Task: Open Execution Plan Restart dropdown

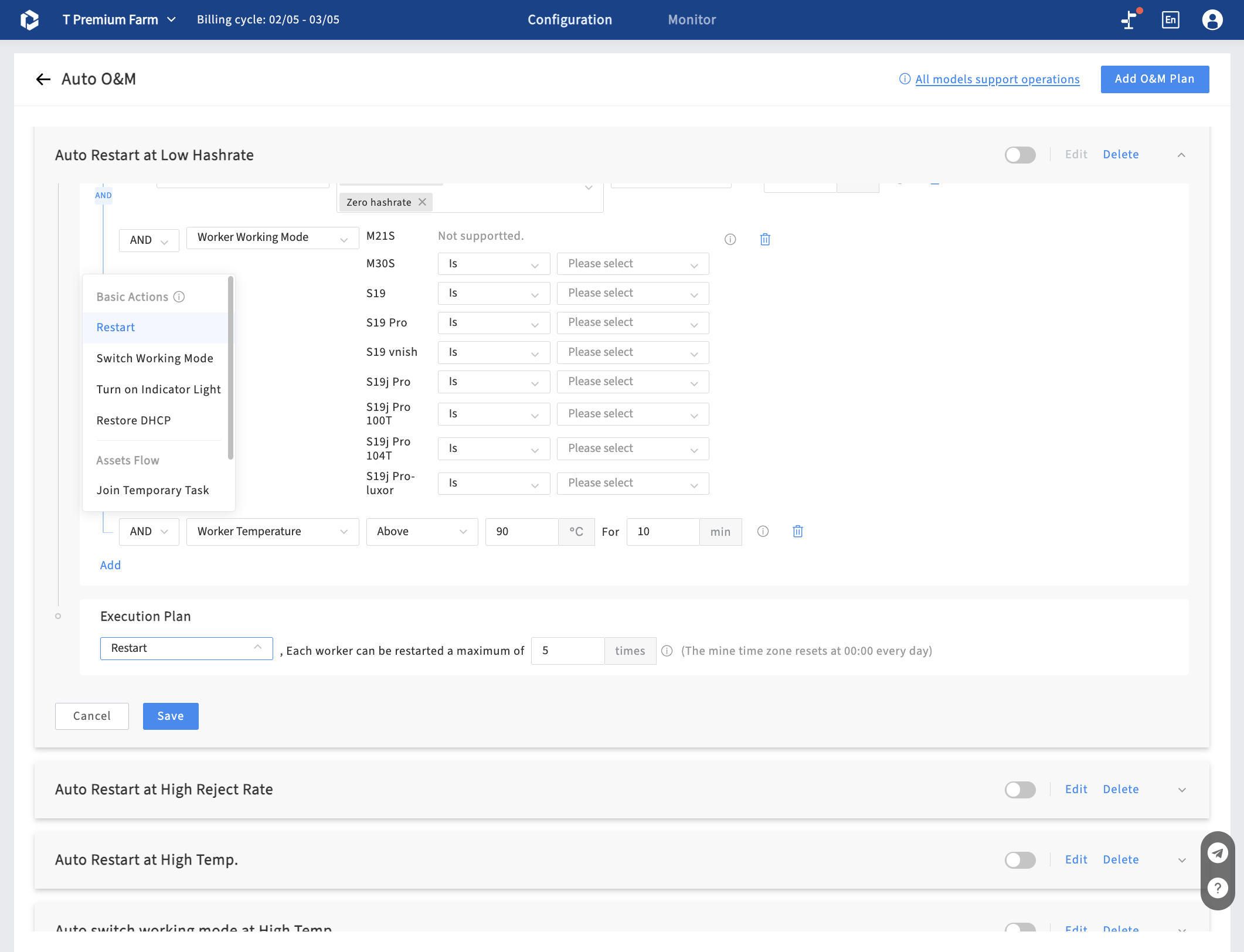Action: tap(186, 648)
